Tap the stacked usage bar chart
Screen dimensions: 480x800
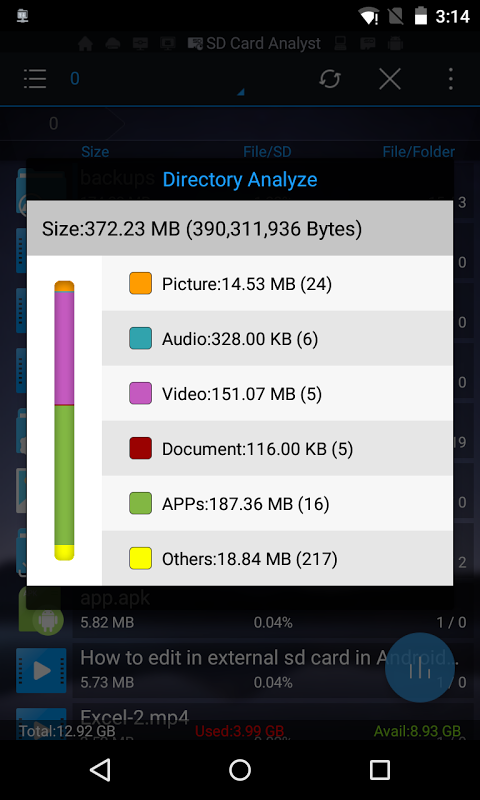click(x=64, y=420)
